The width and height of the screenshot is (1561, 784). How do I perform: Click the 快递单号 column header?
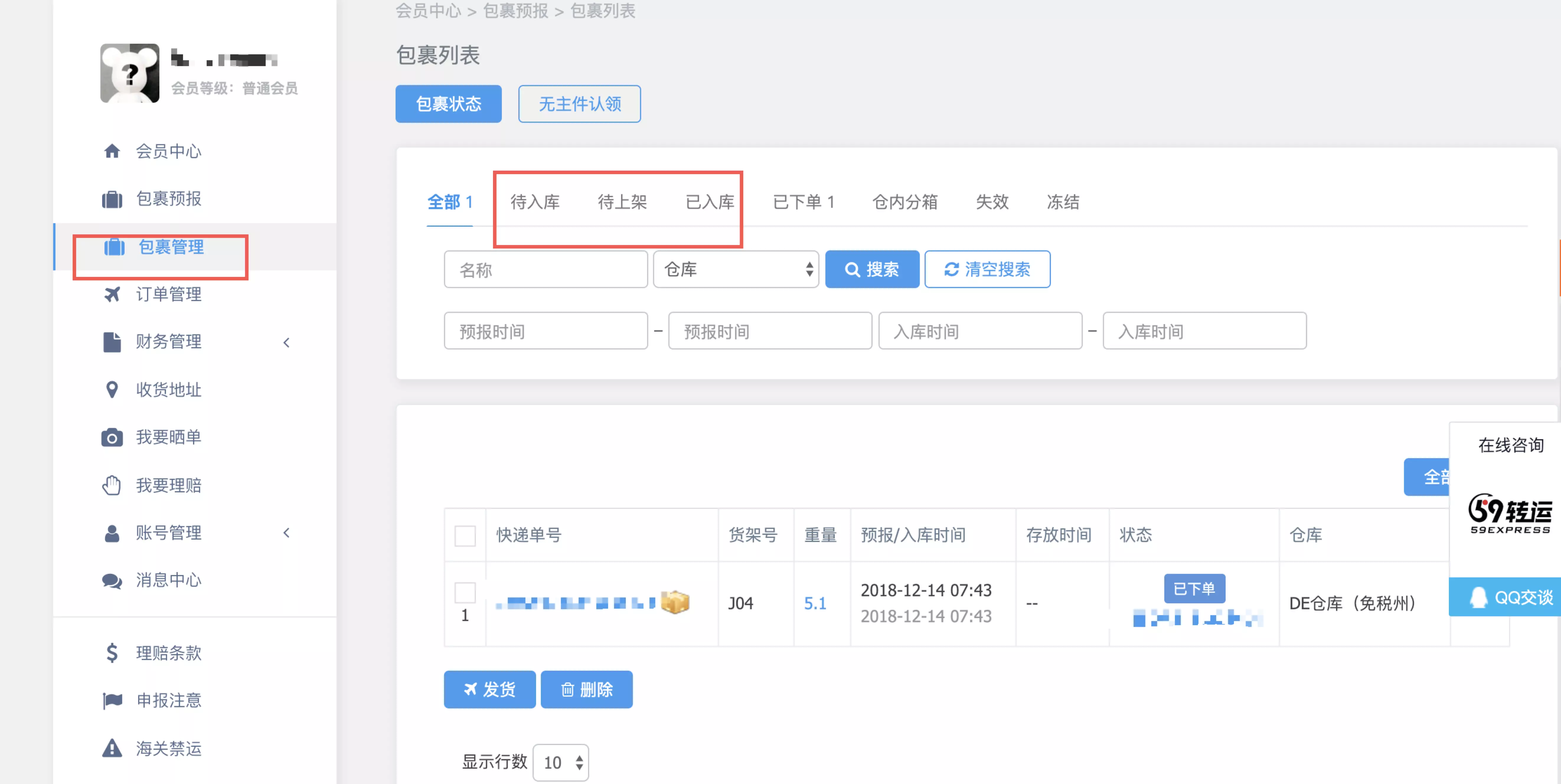529,535
